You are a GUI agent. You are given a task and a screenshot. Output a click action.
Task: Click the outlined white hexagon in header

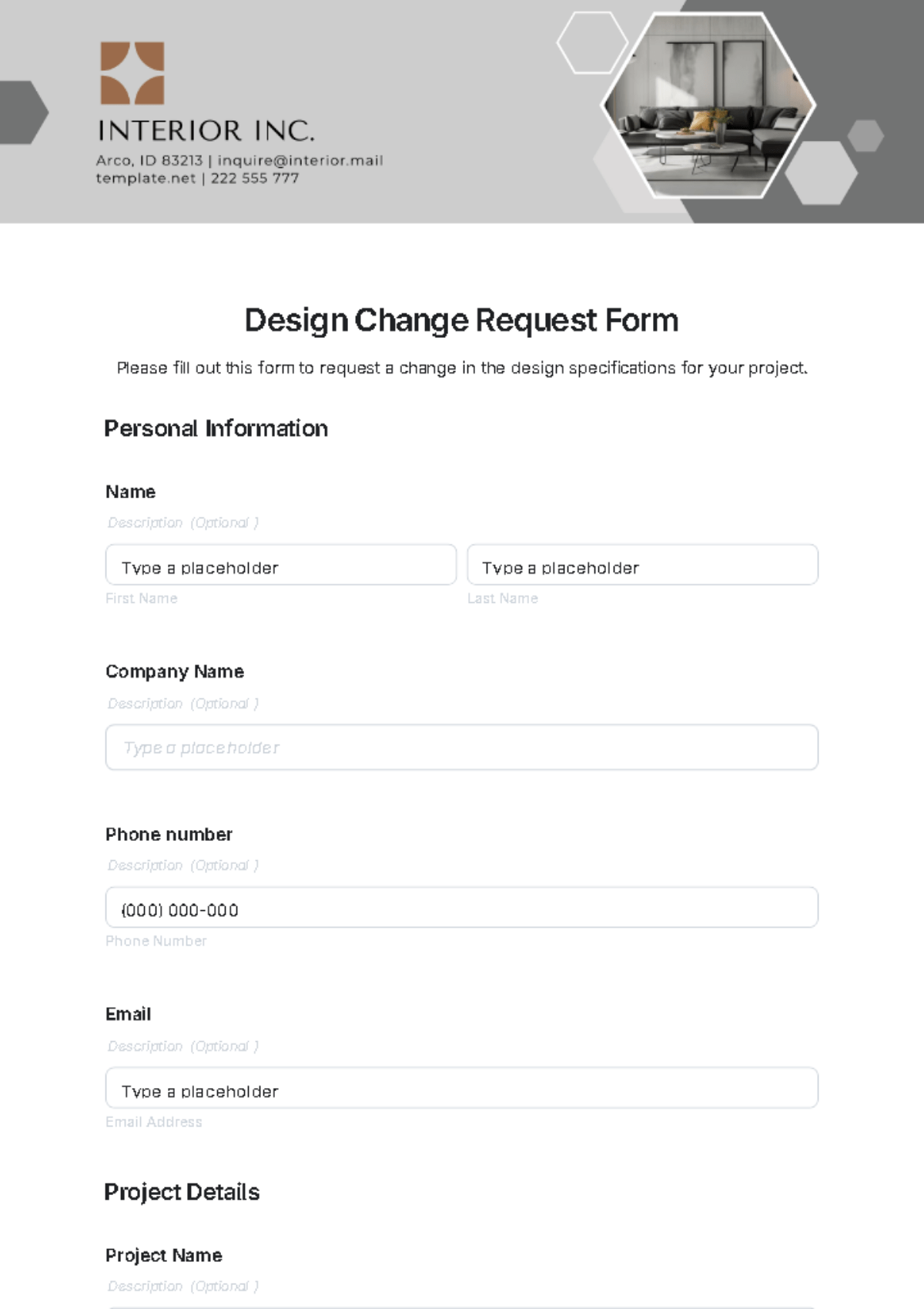coord(592,43)
